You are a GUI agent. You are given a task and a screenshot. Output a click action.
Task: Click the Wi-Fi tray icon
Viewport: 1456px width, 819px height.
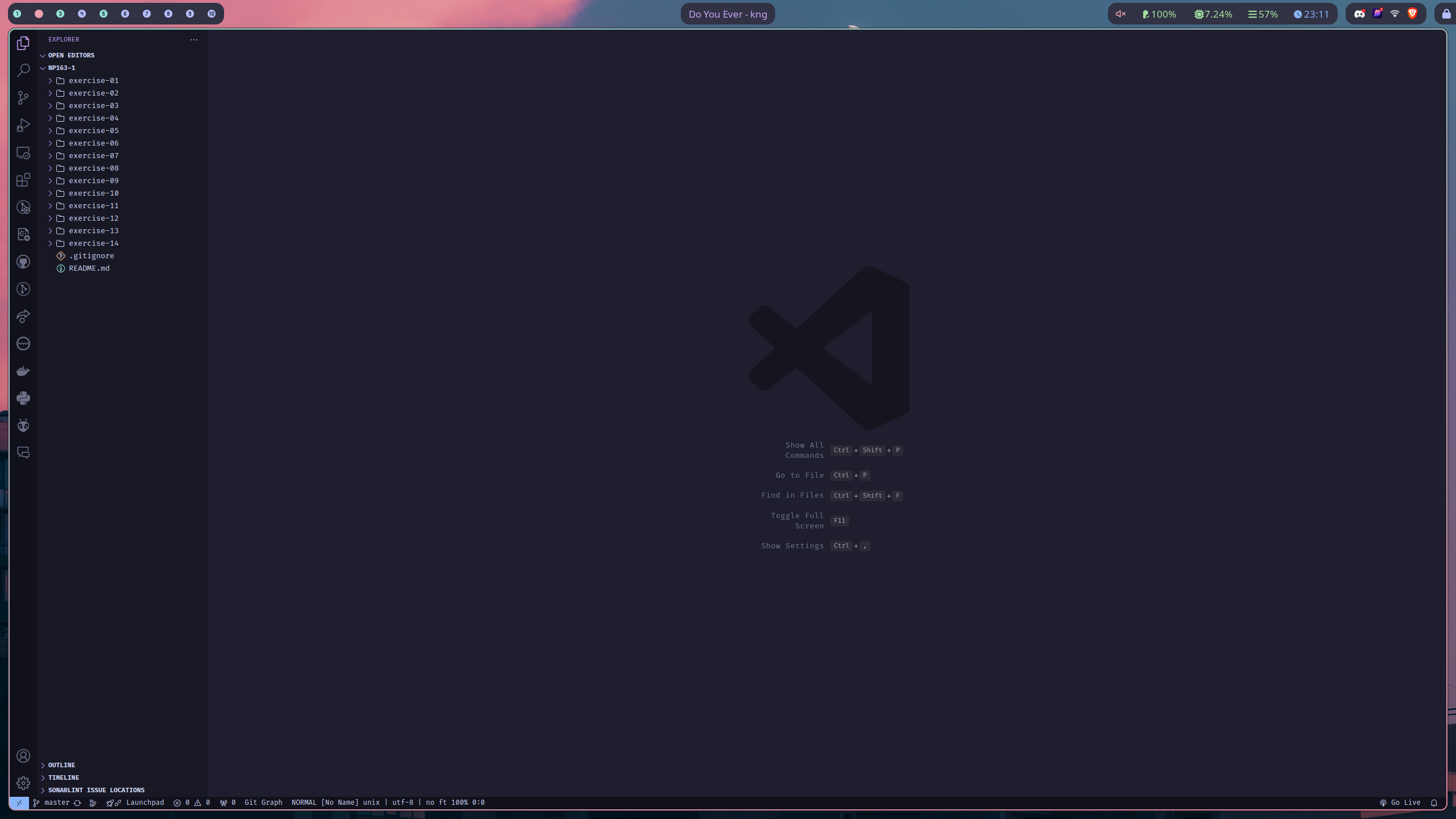[1395, 14]
